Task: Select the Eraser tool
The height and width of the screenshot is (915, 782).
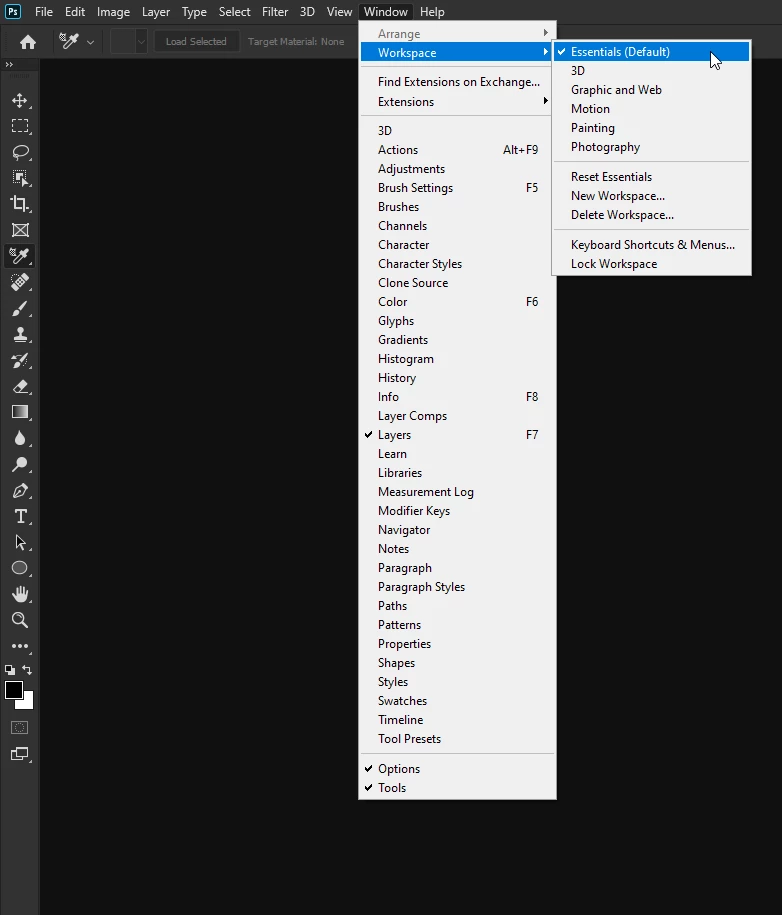Action: [x=20, y=386]
